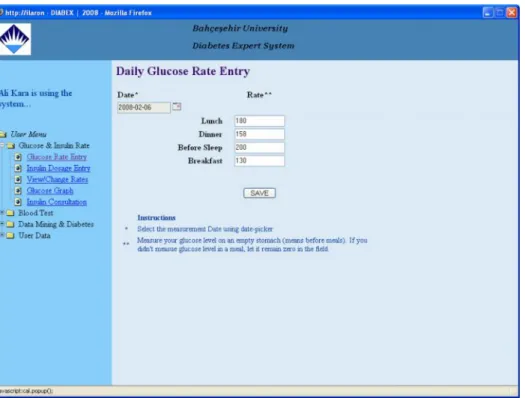This screenshot has width=525, height=398.
Task: Expand the Data Mining & Diabetes node
Action: 2,224
